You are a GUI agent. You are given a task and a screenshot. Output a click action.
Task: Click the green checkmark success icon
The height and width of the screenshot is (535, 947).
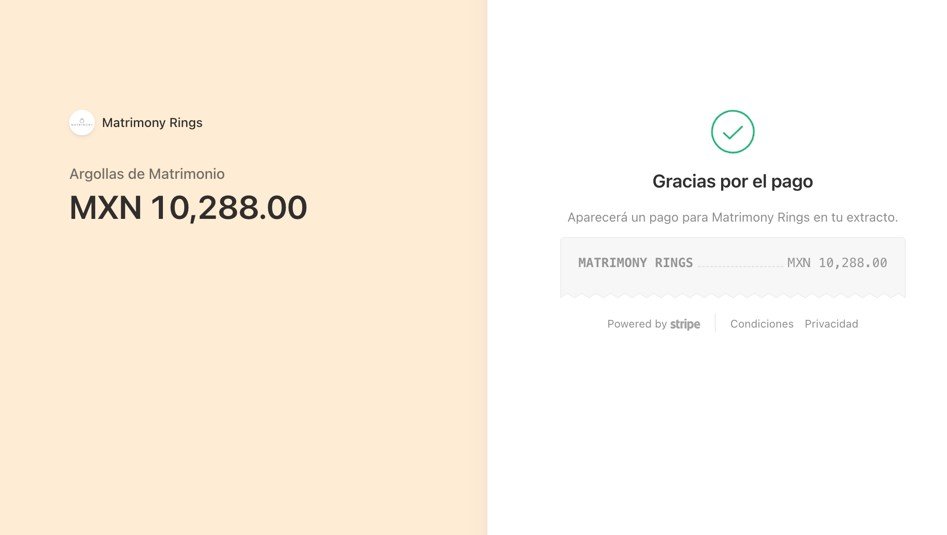[732, 131]
